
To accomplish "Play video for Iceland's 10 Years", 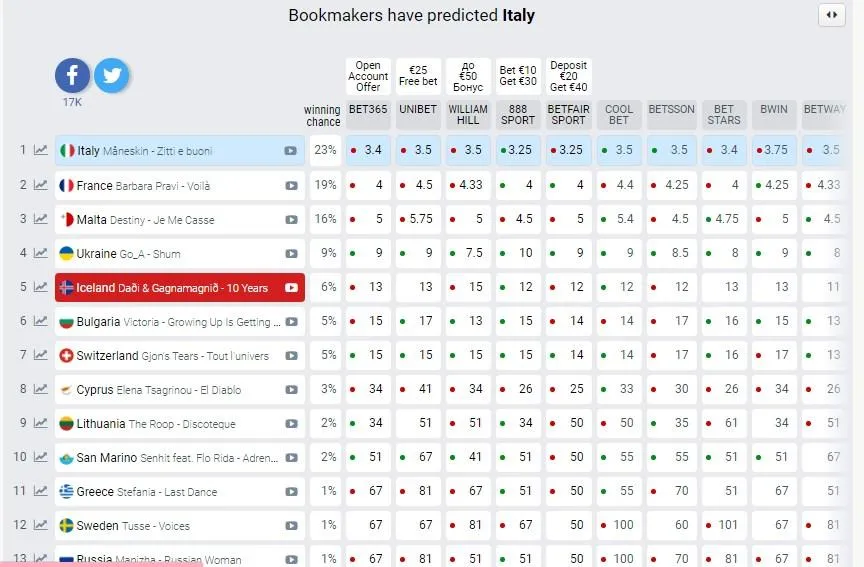I will tap(290, 288).
